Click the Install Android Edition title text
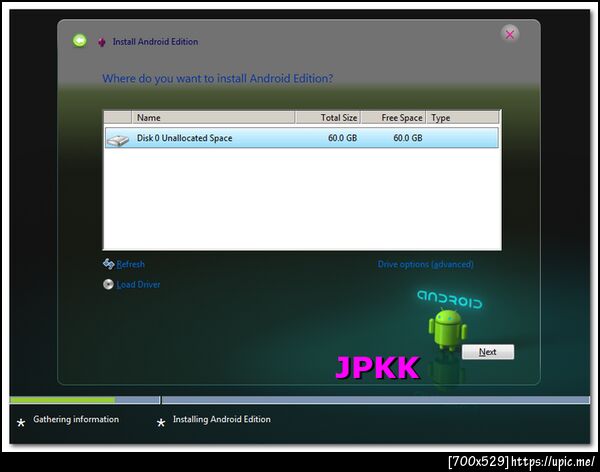 click(155, 42)
